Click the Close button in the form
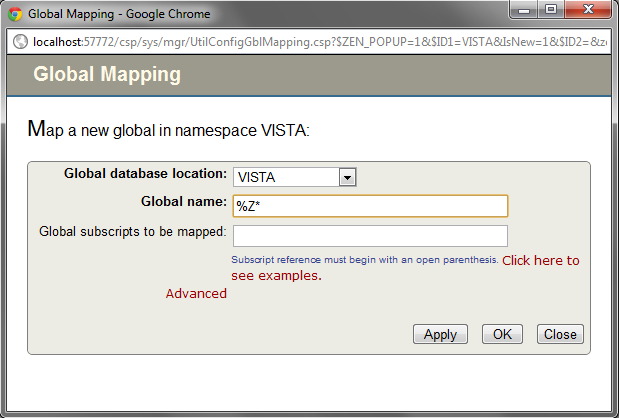The width and height of the screenshot is (619, 418). (560, 334)
